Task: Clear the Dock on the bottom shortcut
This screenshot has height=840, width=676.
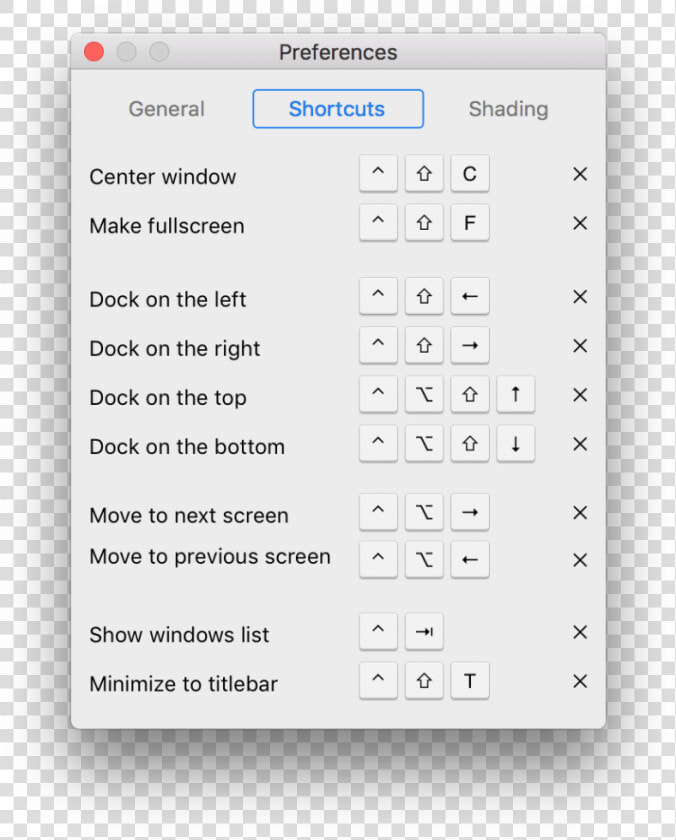Action: [x=580, y=444]
